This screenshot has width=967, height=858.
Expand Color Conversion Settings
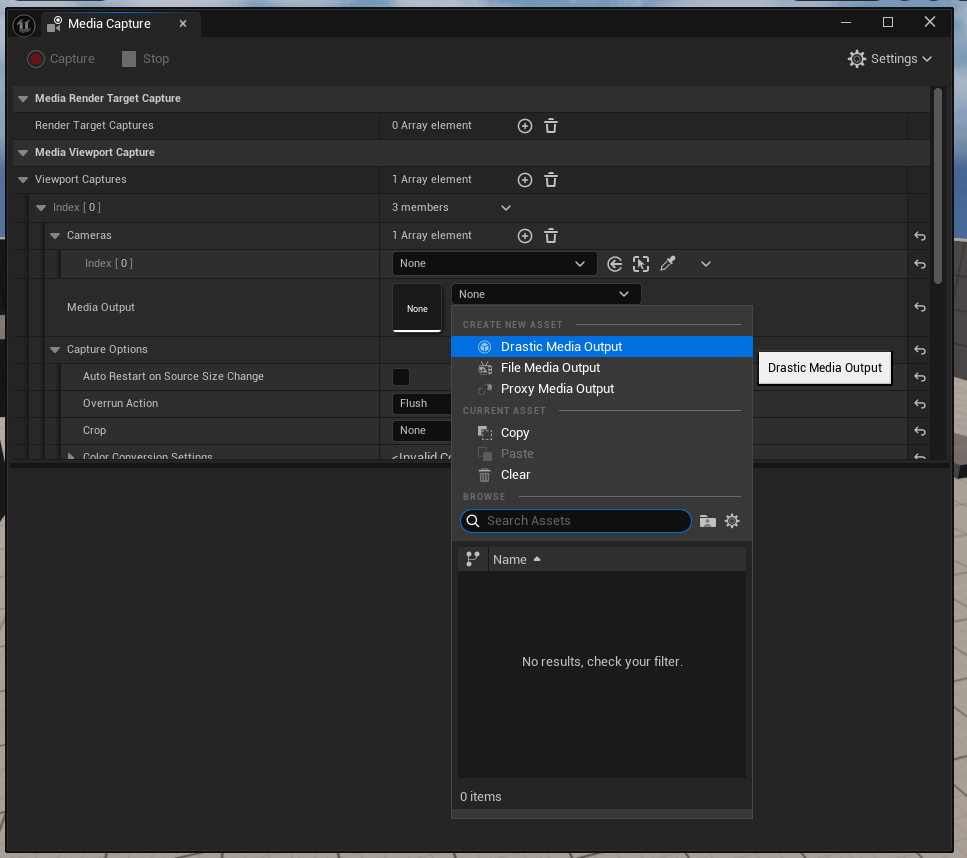(71, 456)
